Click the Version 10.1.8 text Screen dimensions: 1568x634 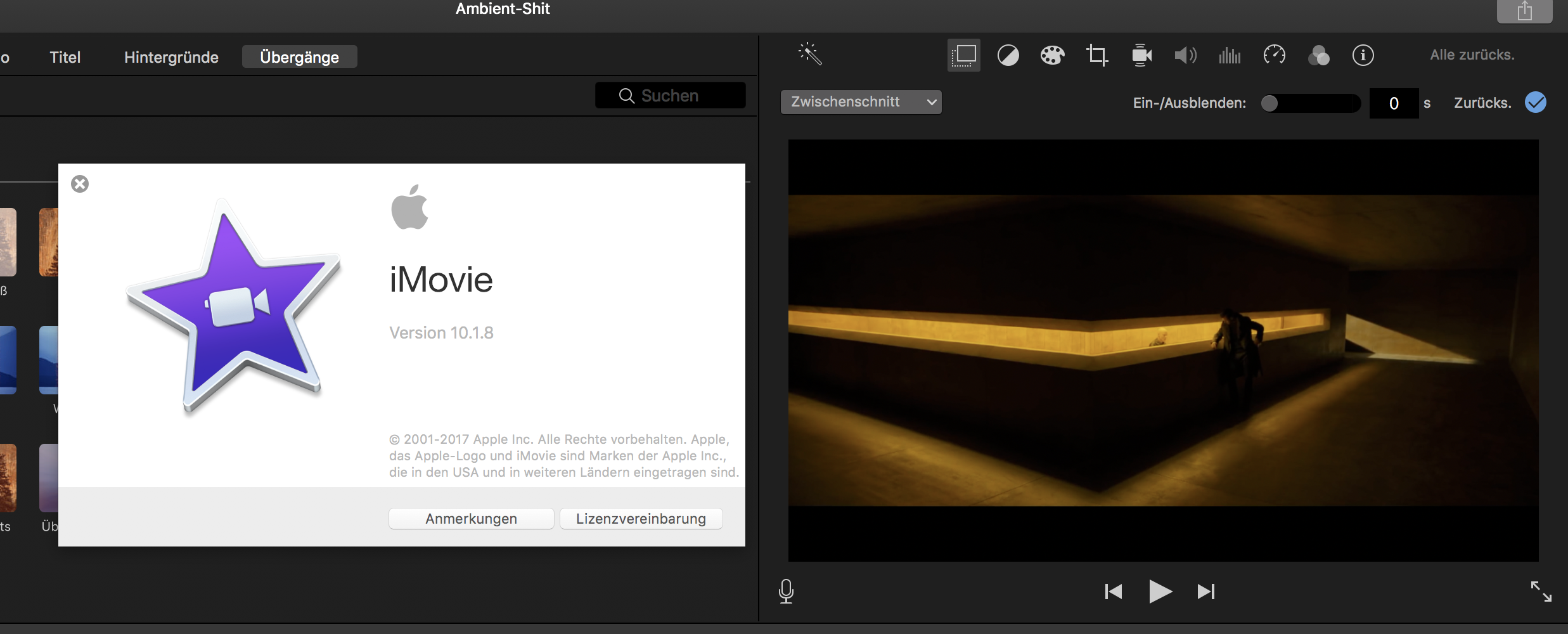[x=441, y=333]
